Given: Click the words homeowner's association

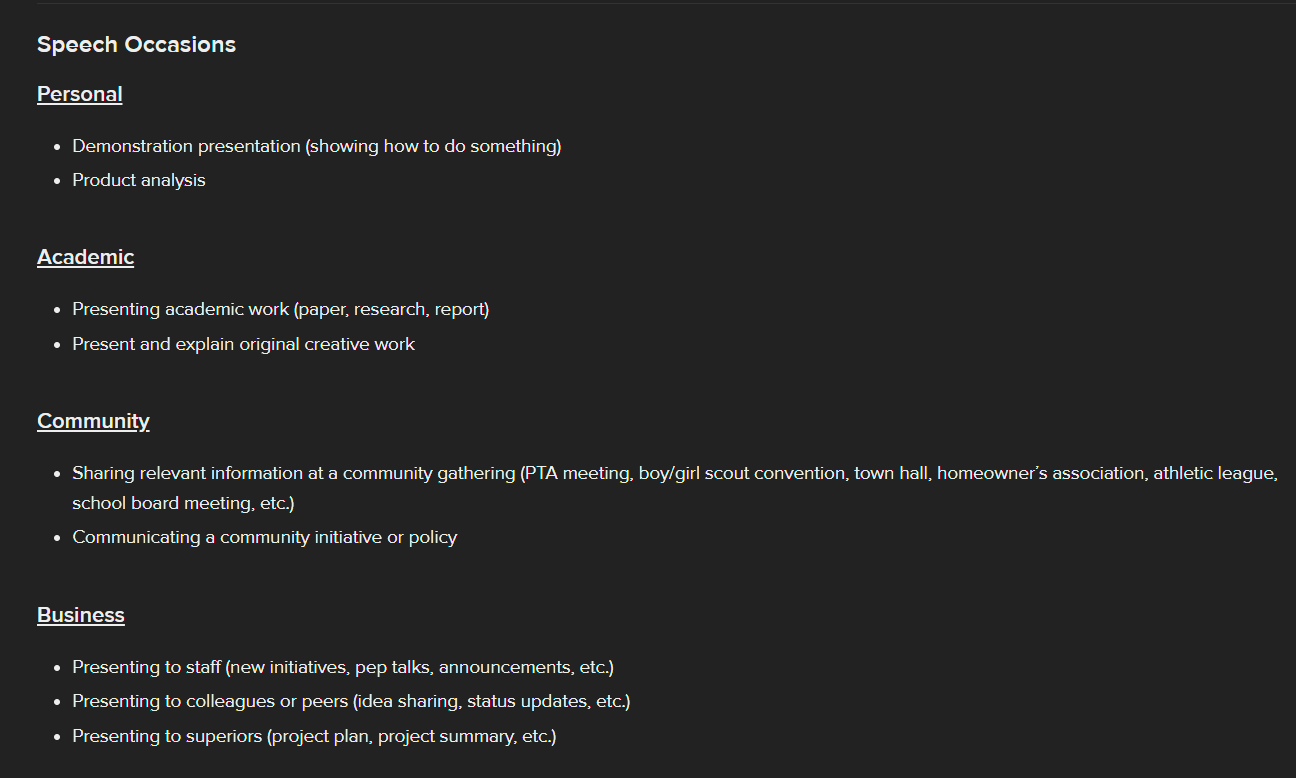Looking at the screenshot, I should [1040, 473].
